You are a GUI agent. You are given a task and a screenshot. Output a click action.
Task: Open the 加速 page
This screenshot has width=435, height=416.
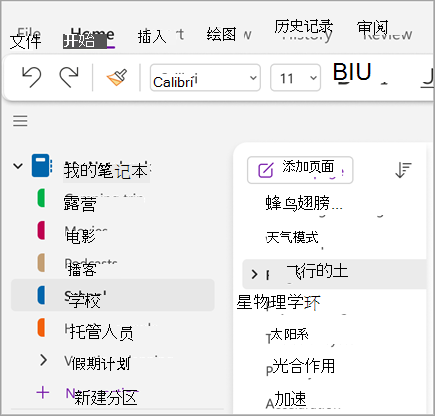[x=290, y=399]
